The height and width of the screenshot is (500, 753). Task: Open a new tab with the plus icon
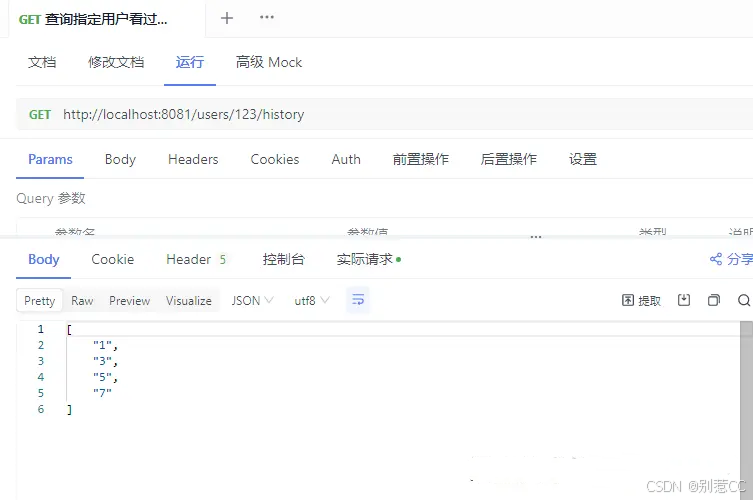coord(227,18)
